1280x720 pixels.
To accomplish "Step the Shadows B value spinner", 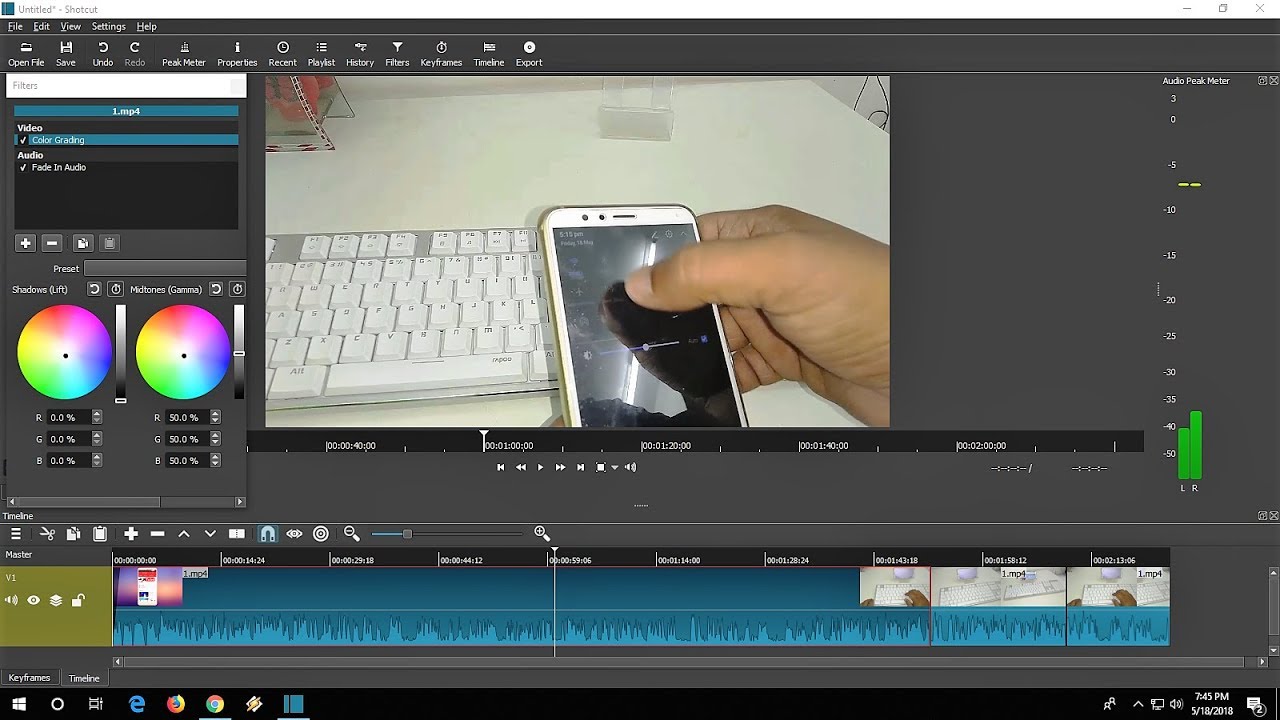I will click(x=97, y=460).
